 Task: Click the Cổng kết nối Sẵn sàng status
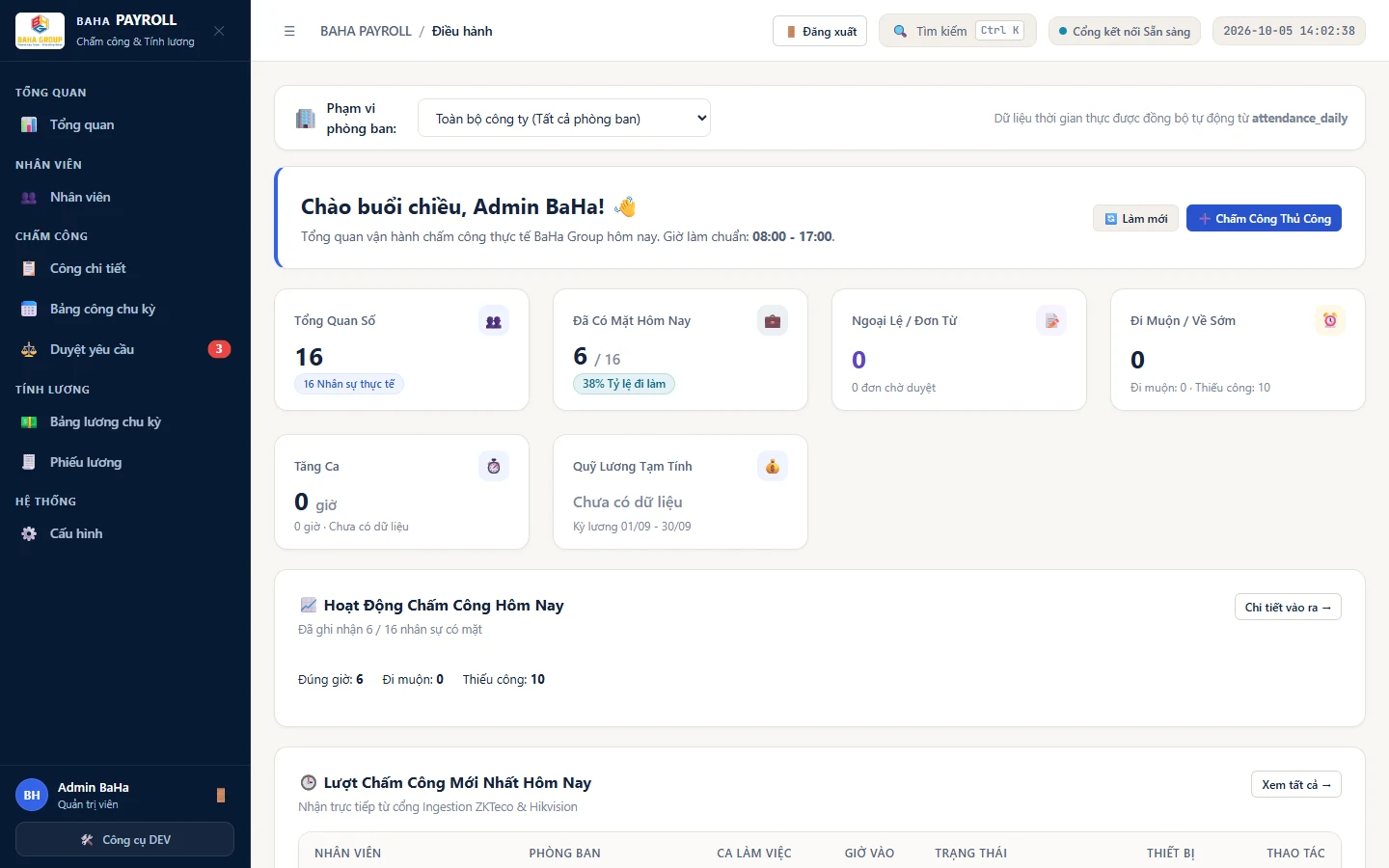pos(1125,31)
